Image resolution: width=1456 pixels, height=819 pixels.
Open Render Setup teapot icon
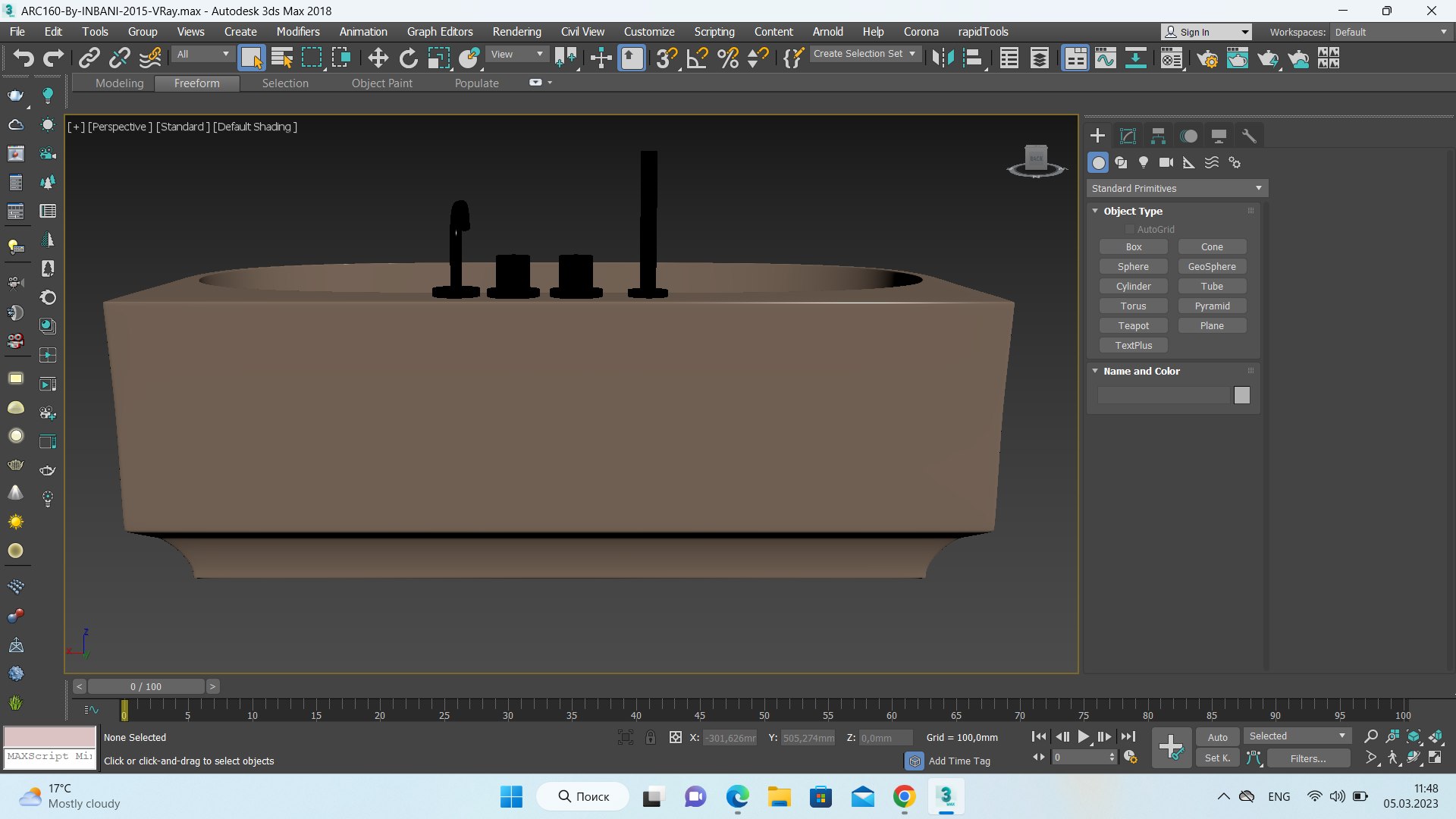[1207, 58]
